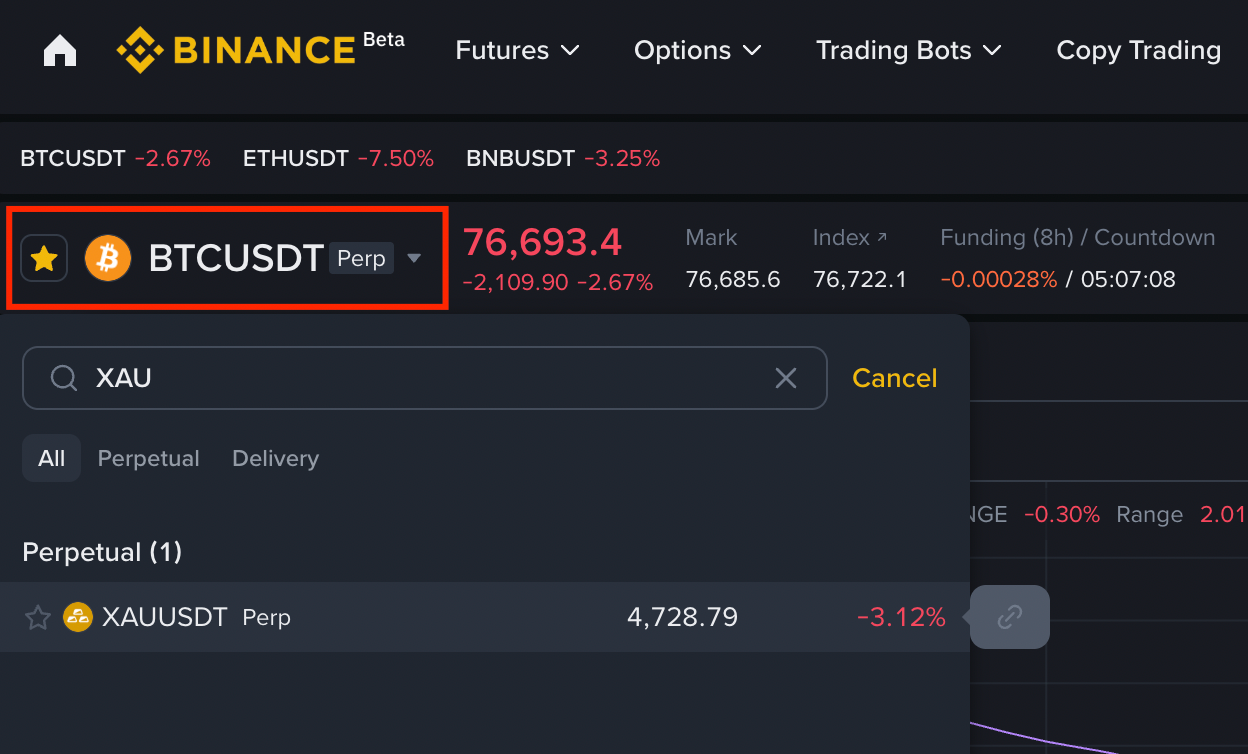Click the Perpetual (1) section heading
The width and height of the screenshot is (1248, 754).
102,552
